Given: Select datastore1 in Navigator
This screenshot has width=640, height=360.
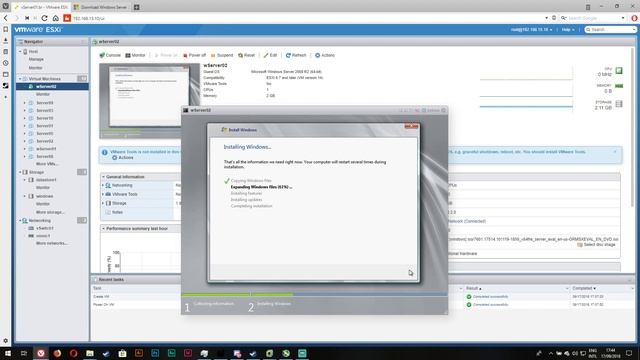Looking at the screenshot, I should click(46, 180).
